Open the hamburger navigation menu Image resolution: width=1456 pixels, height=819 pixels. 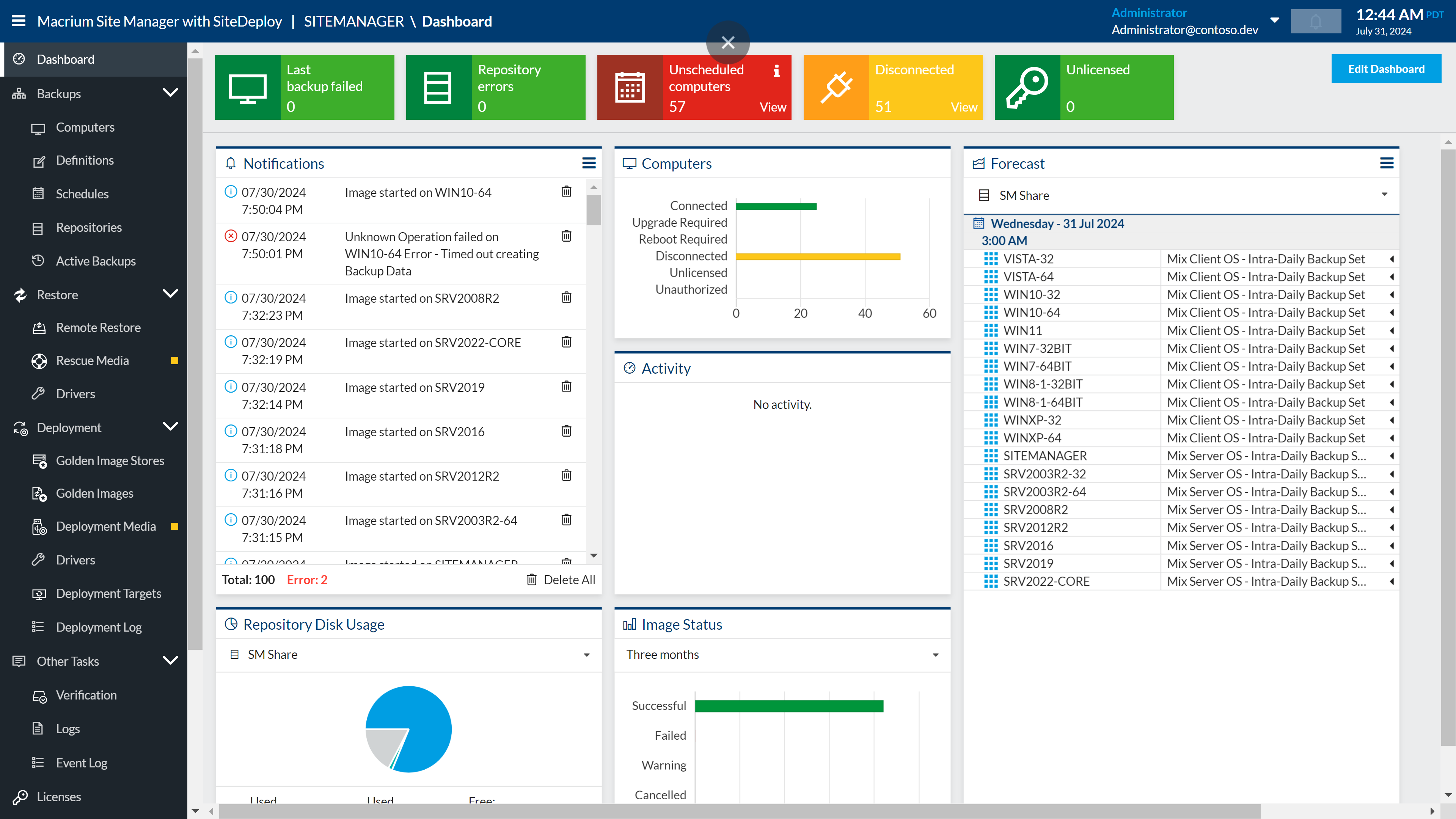pos(18,21)
